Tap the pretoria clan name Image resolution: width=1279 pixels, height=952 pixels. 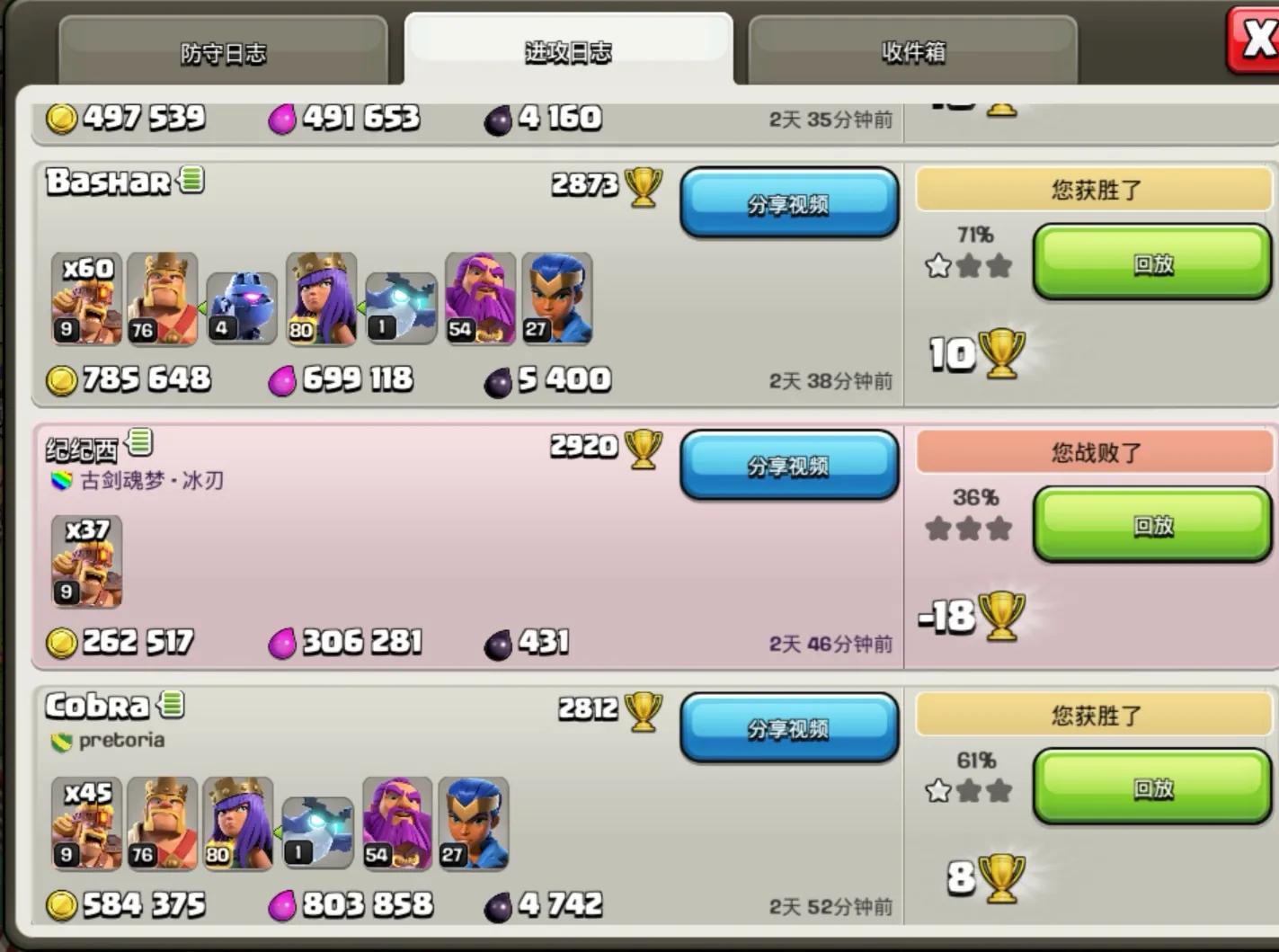point(121,740)
